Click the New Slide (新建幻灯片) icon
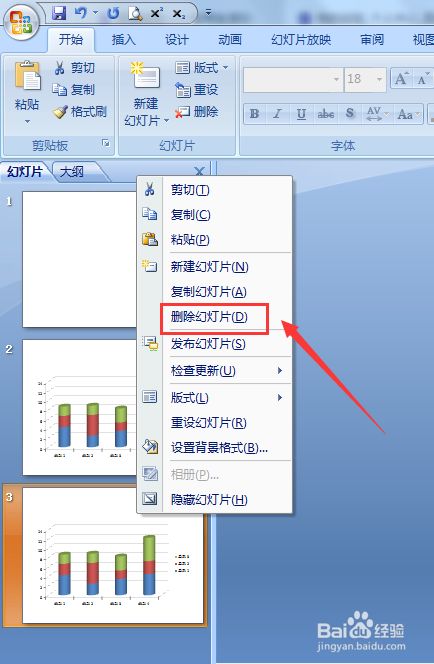This screenshot has height=664, width=434. 145,77
